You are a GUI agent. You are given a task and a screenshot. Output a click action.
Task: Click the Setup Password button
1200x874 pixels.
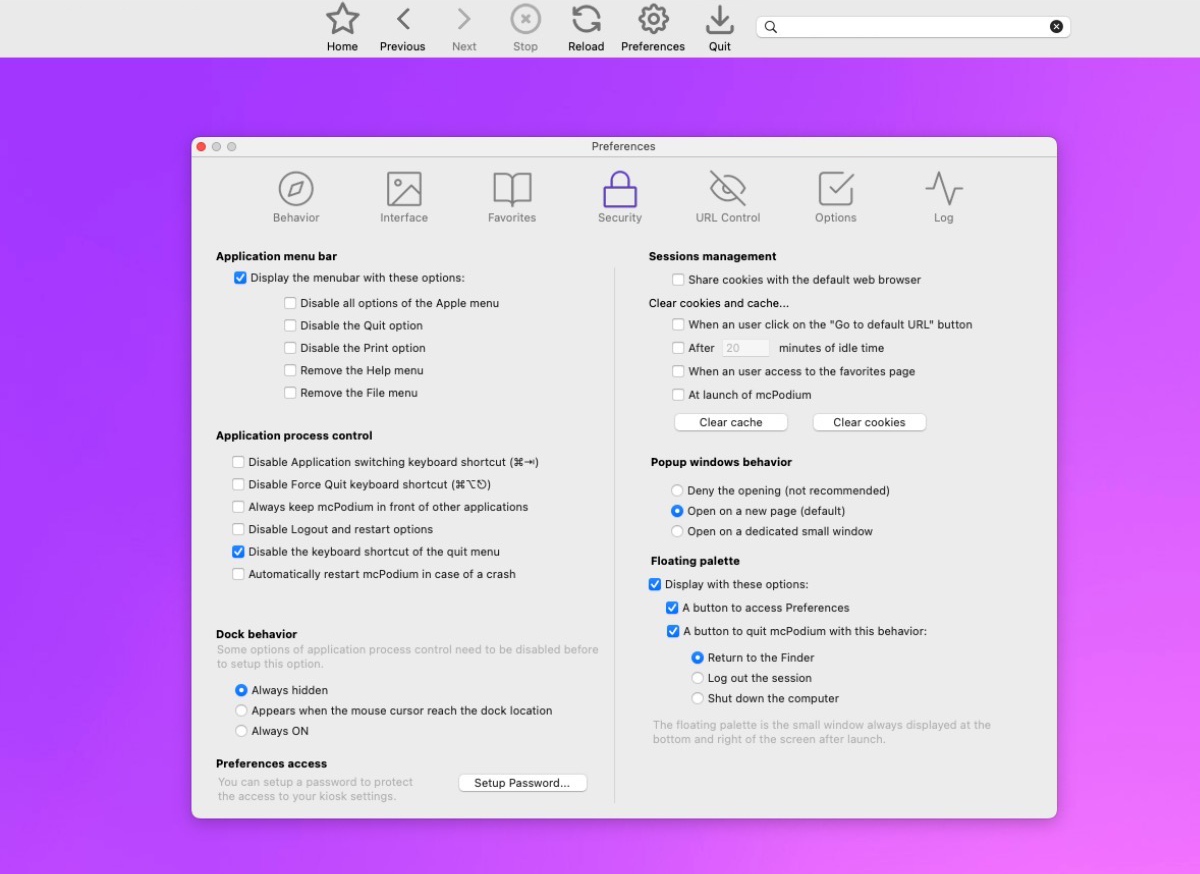point(522,783)
